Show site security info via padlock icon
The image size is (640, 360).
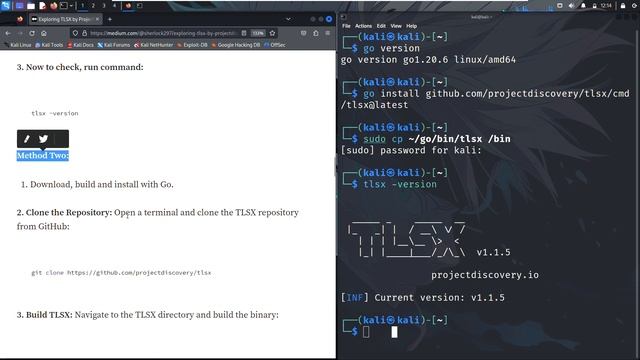click(x=84, y=33)
